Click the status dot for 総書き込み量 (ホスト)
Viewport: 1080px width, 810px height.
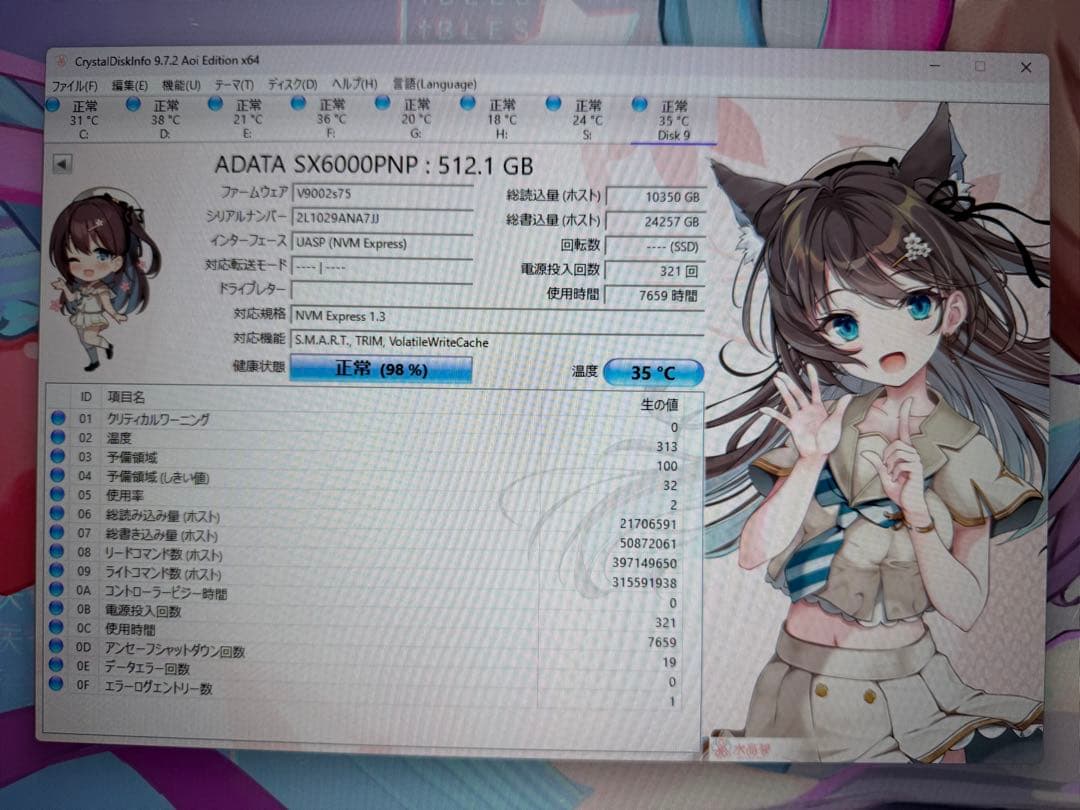tap(57, 532)
